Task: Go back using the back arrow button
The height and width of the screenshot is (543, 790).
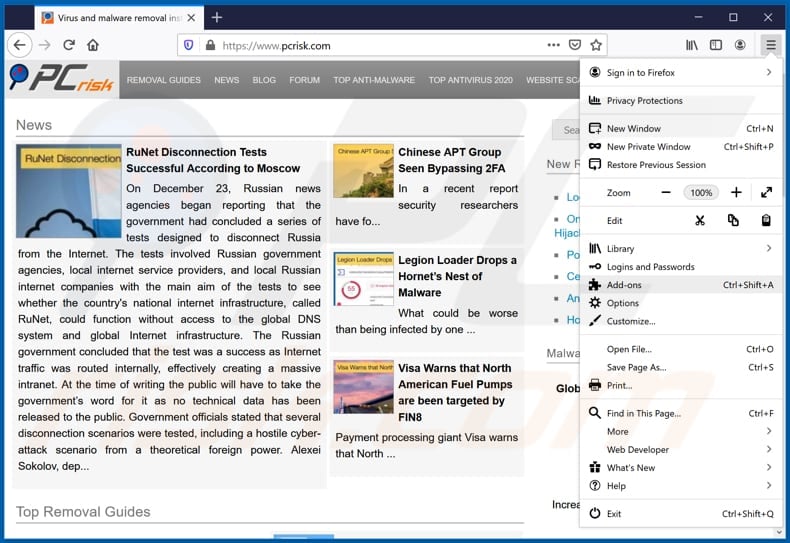Action: pyautogui.click(x=20, y=45)
